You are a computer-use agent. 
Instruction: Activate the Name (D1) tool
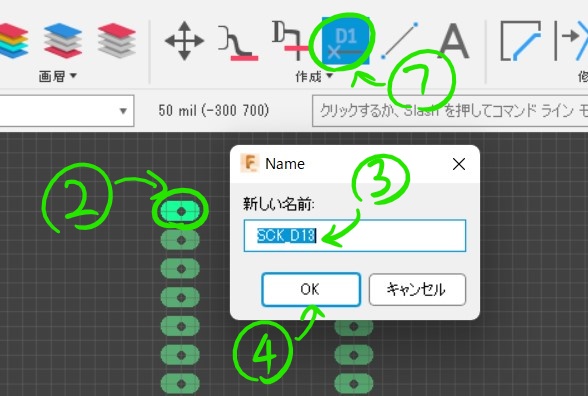[x=346, y=41]
